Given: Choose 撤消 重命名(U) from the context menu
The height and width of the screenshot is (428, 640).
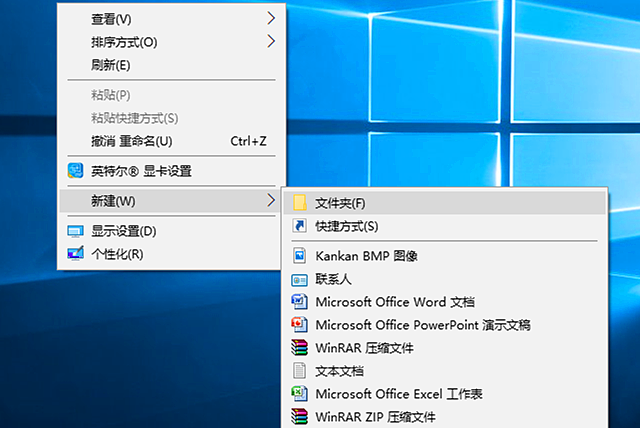Looking at the screenshot, I should click(x=132, y=141).
